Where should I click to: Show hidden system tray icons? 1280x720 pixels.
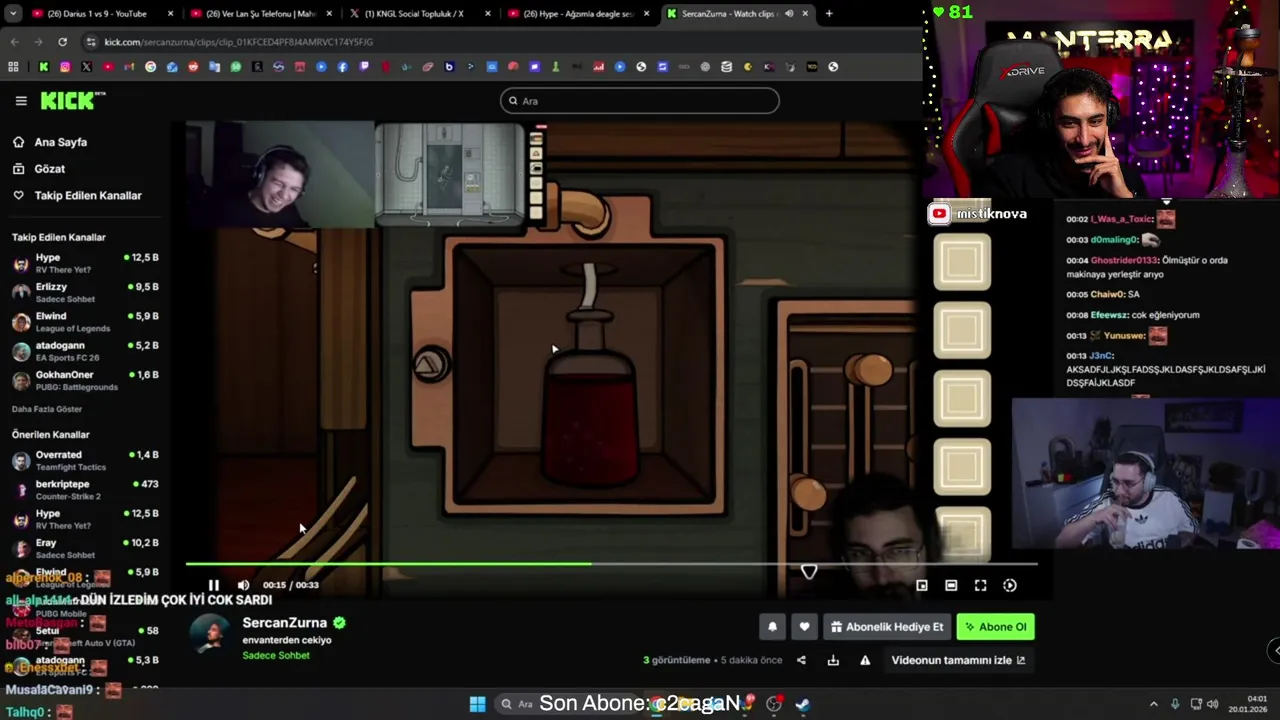tap(1153, 704)
